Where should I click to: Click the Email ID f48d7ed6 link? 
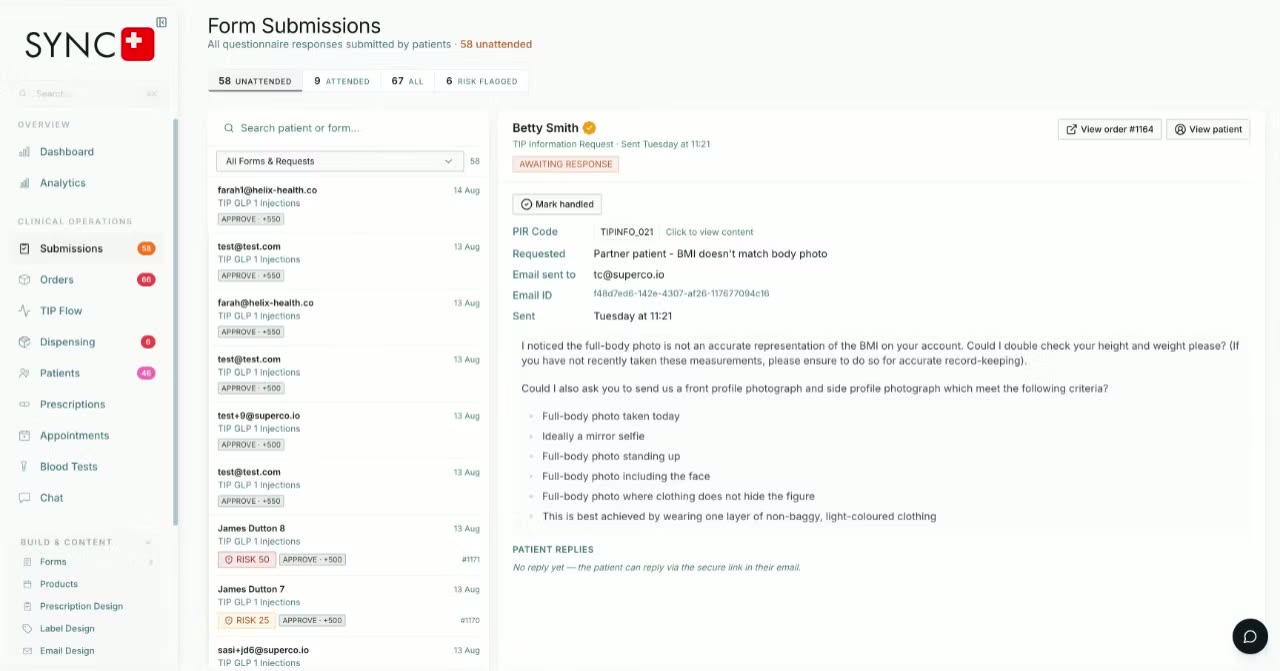tap(681, 294)
